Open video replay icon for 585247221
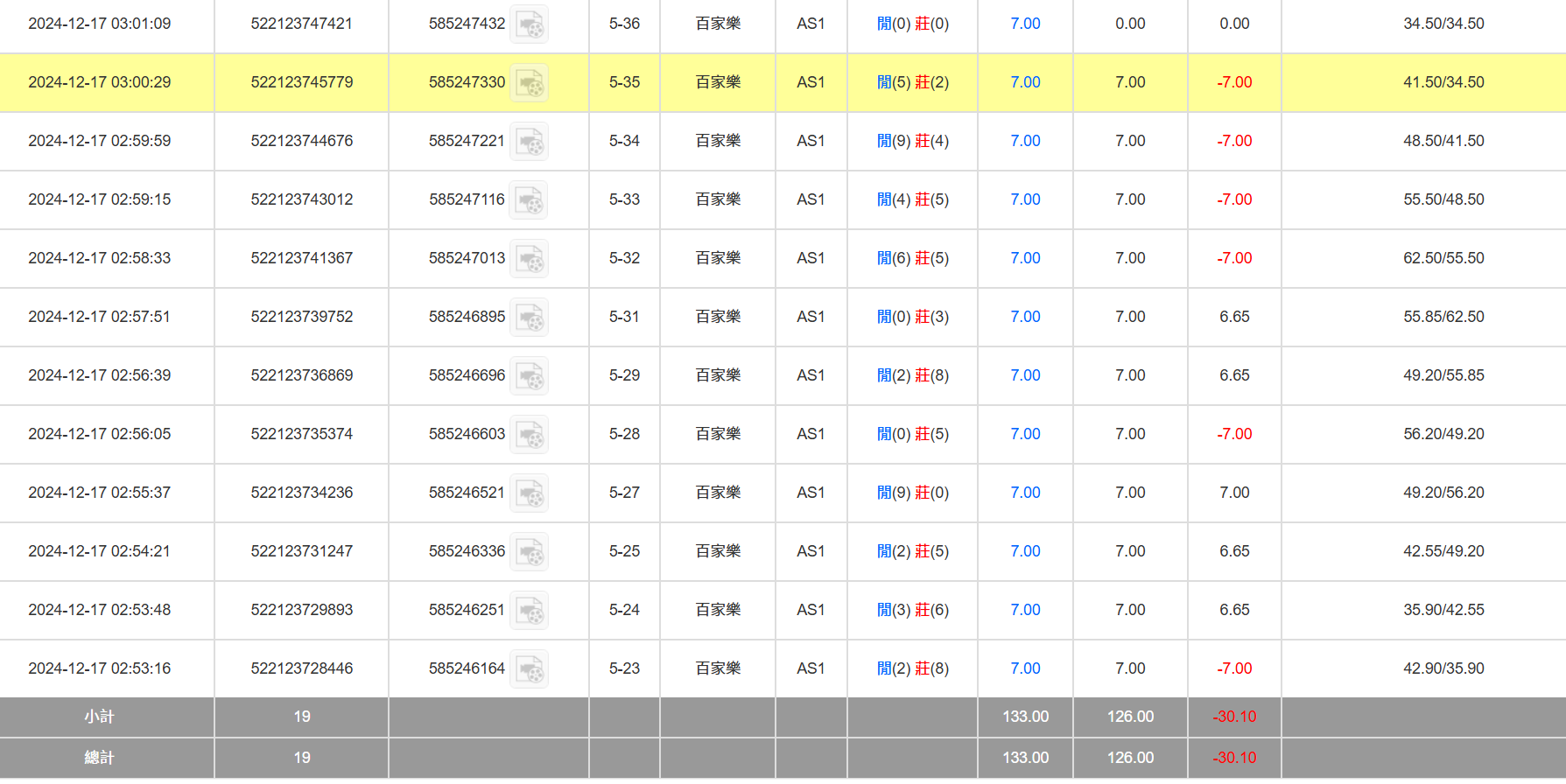Screen dimensions: 1566x784 (529, 142)
